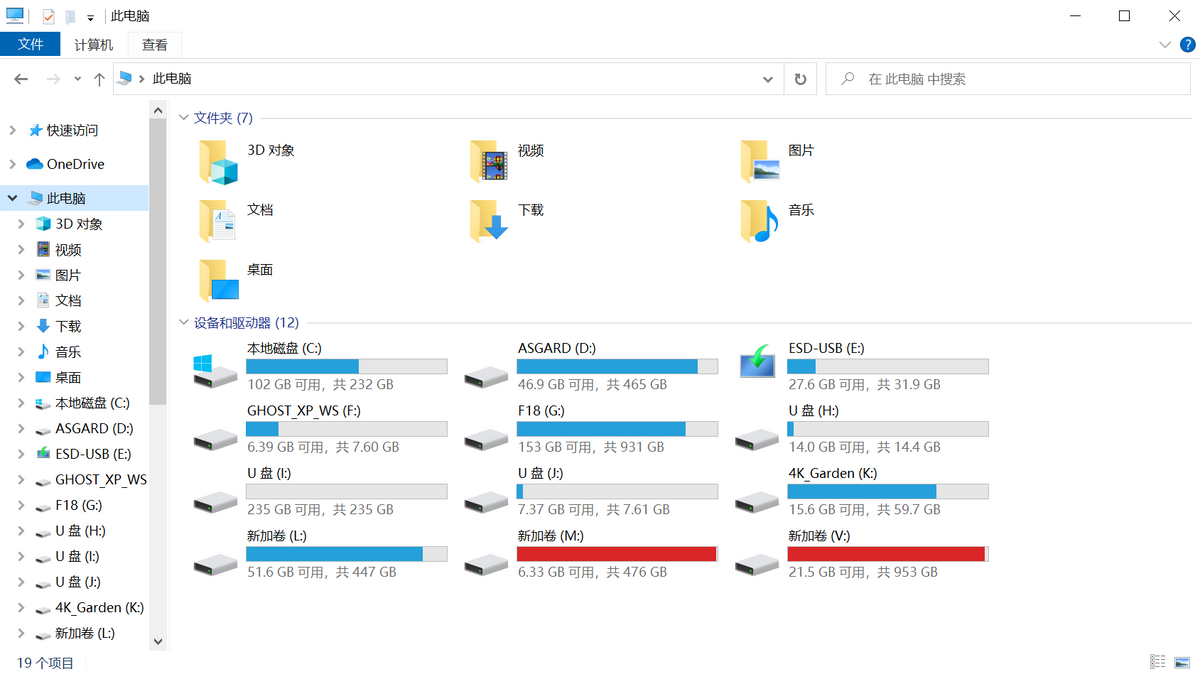The width and height of the screenshot is (1200, 676).
Task: Open the 查看 ribbon tab
Action: [x=155, y=45]
